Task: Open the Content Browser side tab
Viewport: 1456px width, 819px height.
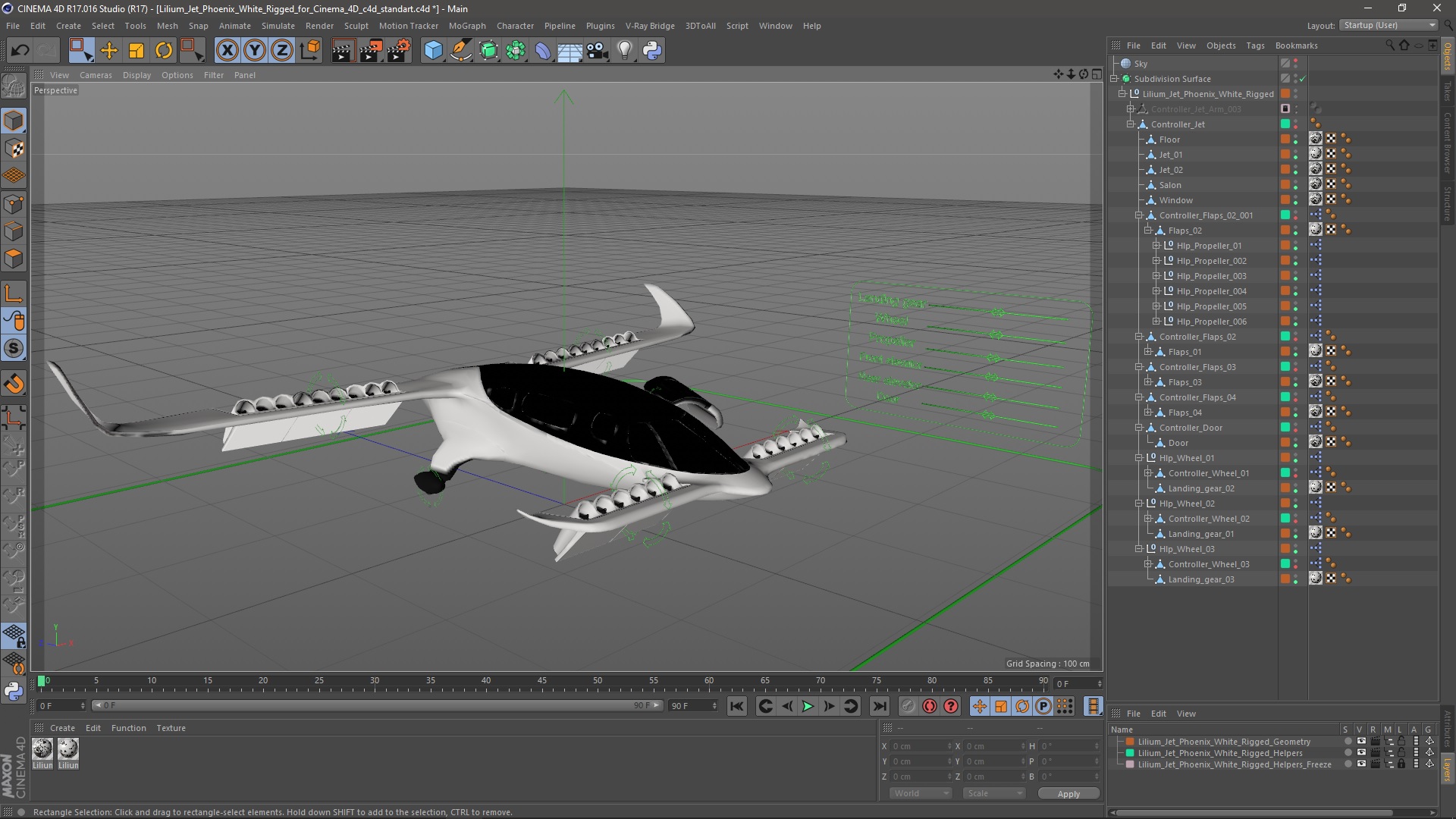Action: (1448, 142)
